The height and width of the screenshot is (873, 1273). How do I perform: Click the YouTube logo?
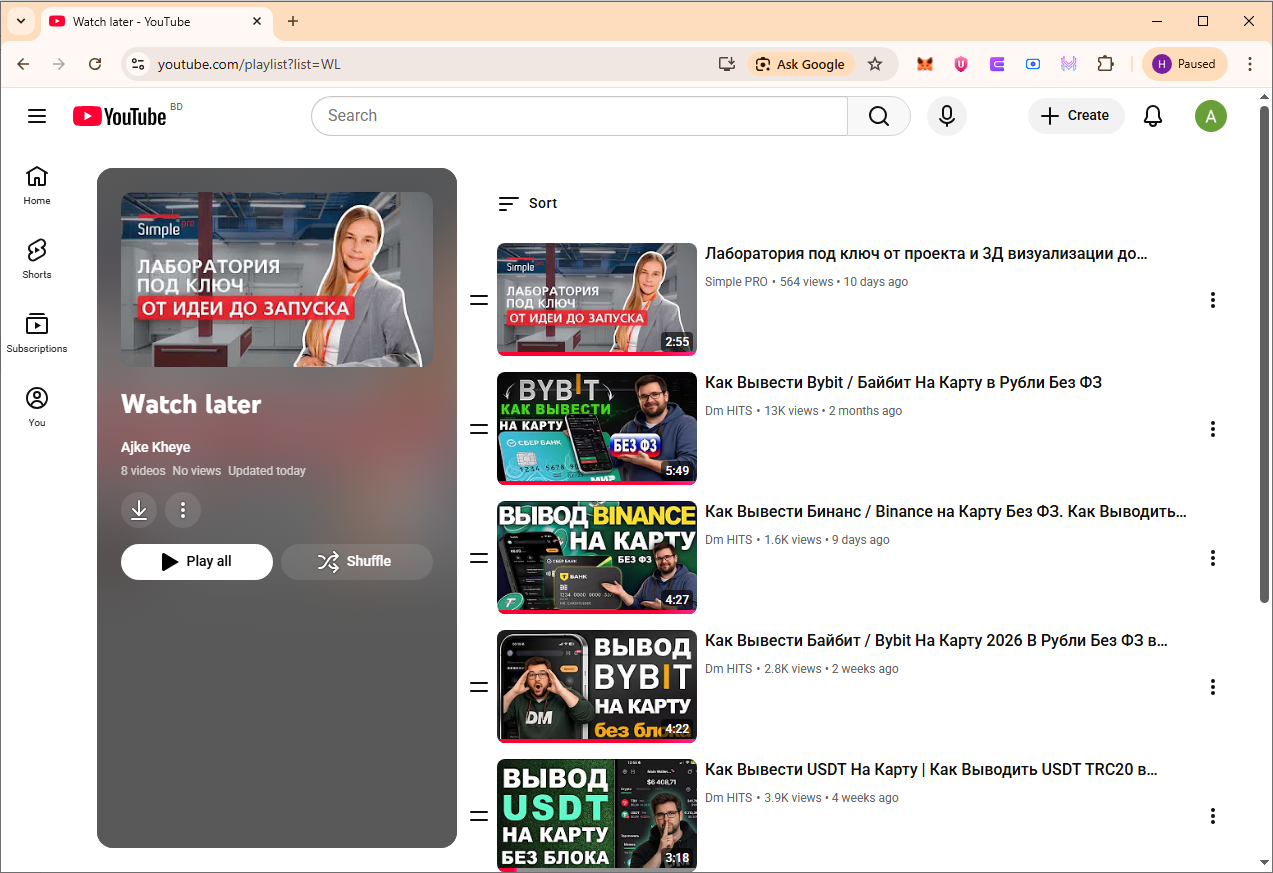point(120,116)
